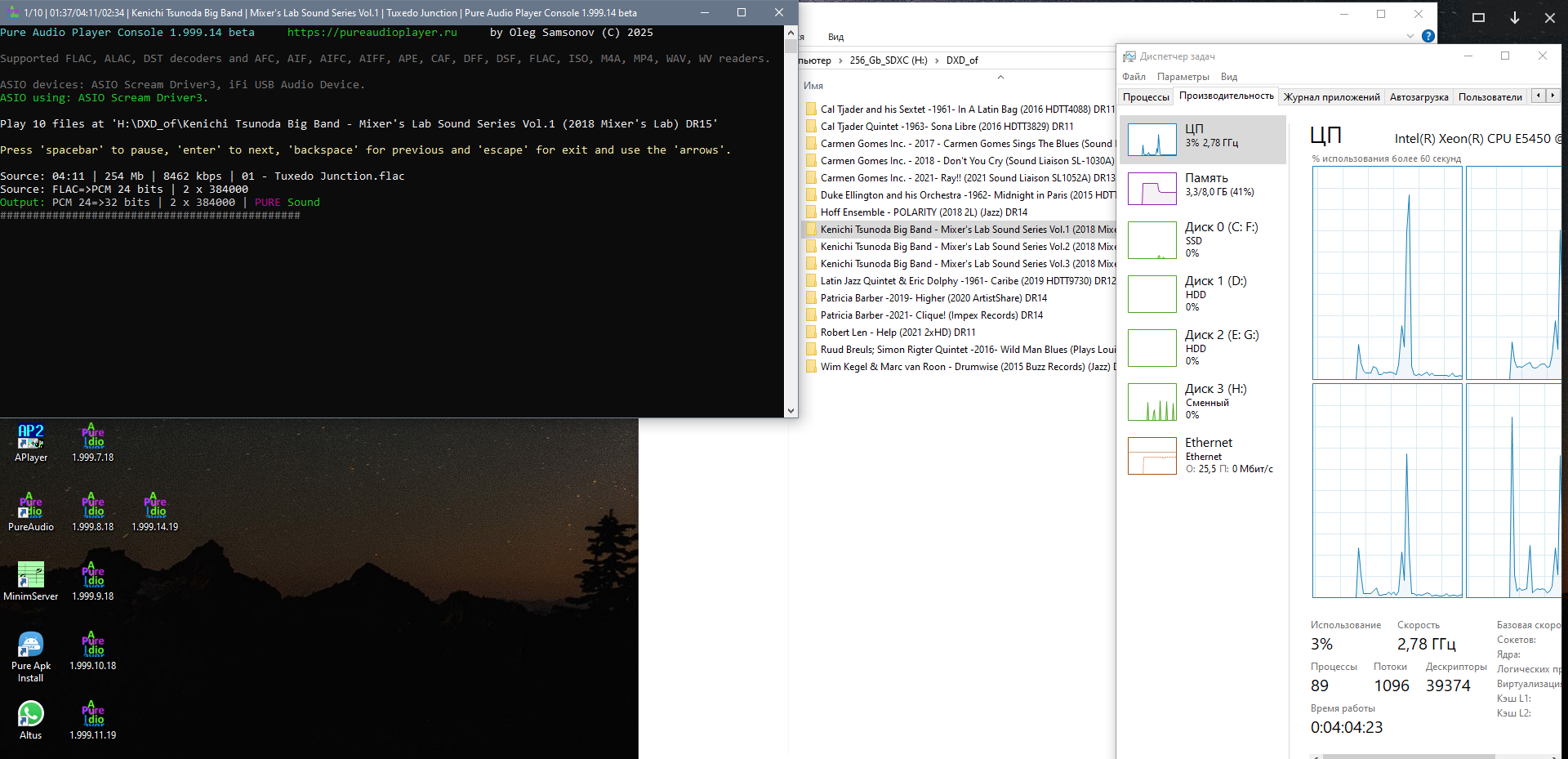Select Duke Ellington Midnight in Paris folder
The image size is (1568, 759).
tap(959, 195)
